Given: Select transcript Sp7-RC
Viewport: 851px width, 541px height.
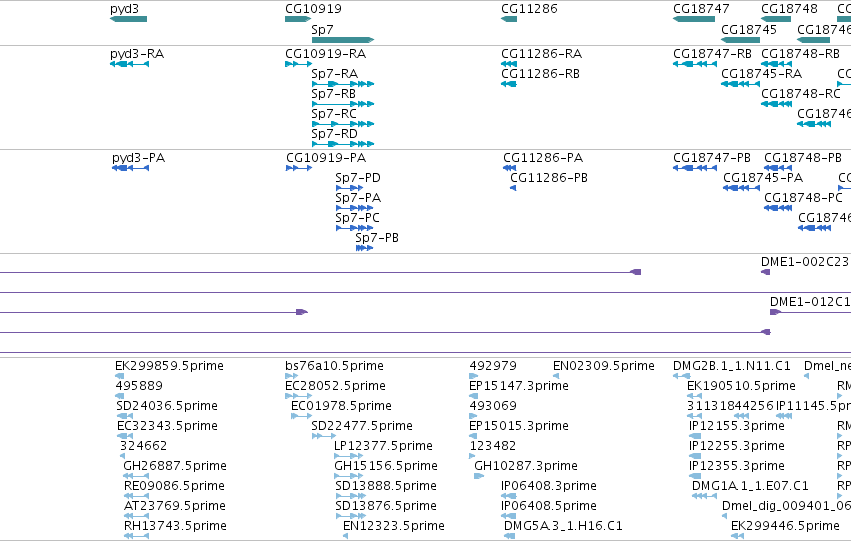Looking at the screenshot, I should pyautogui.click(x=343, y=124).
